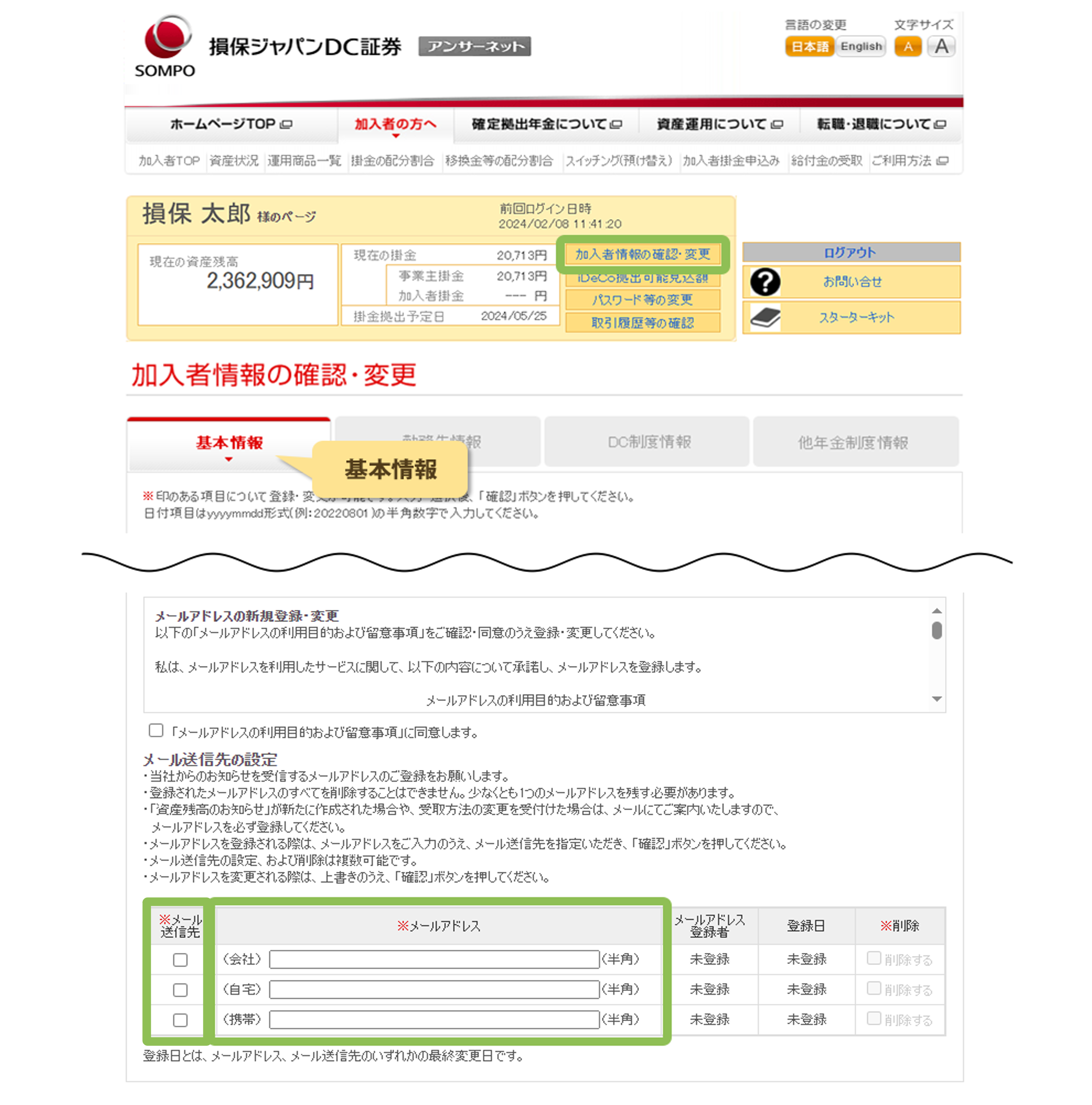Click the starter kit book icon
The image size is (1092, 1105).
(765, 317)
